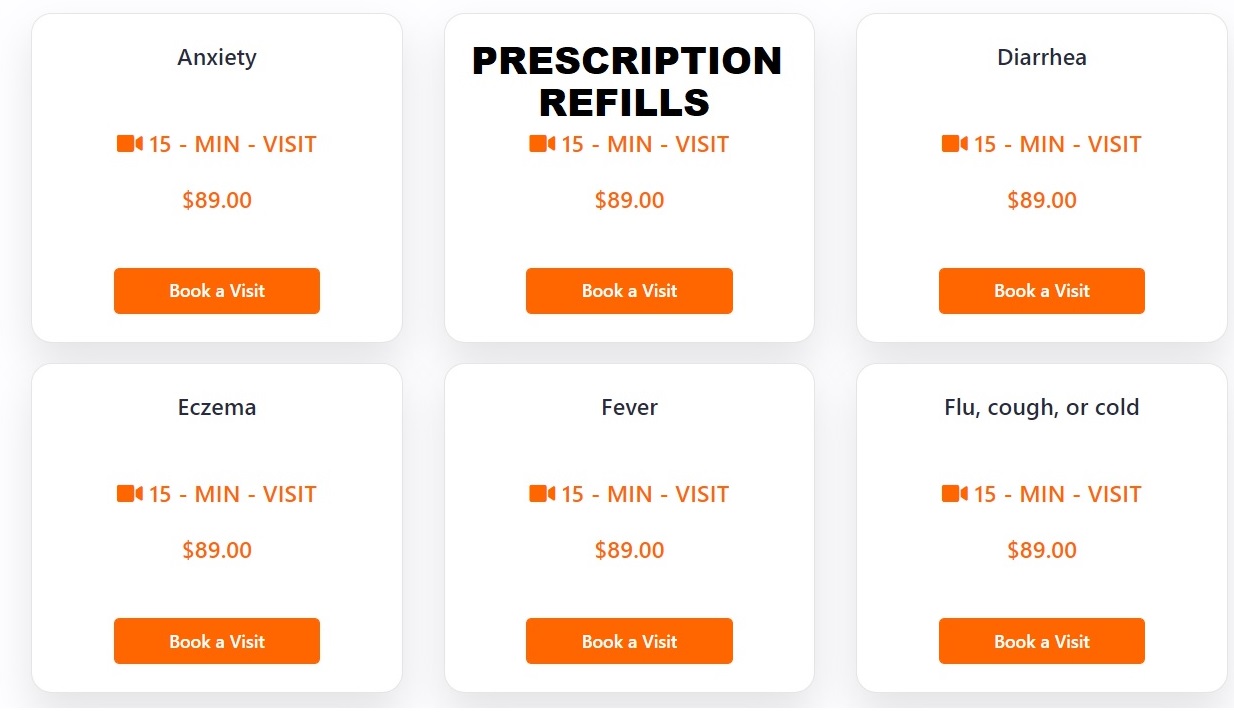The width and height of the screenshot is (1234, 712).
Task: Book a Visit for Flu, cough, or cold
Action: (x=1042, y=641)
